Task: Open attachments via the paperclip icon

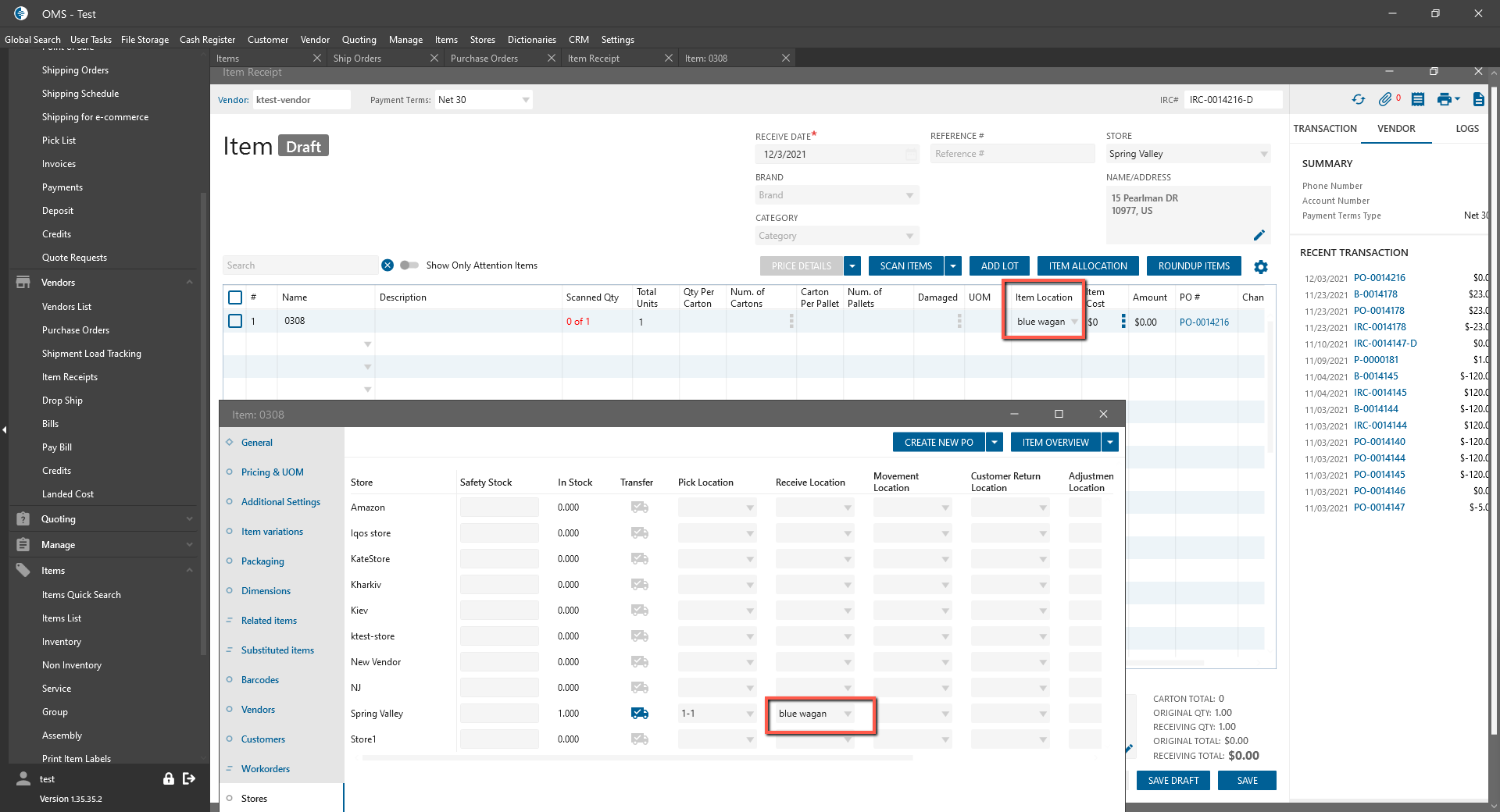Action: (x=1385, y=99)
